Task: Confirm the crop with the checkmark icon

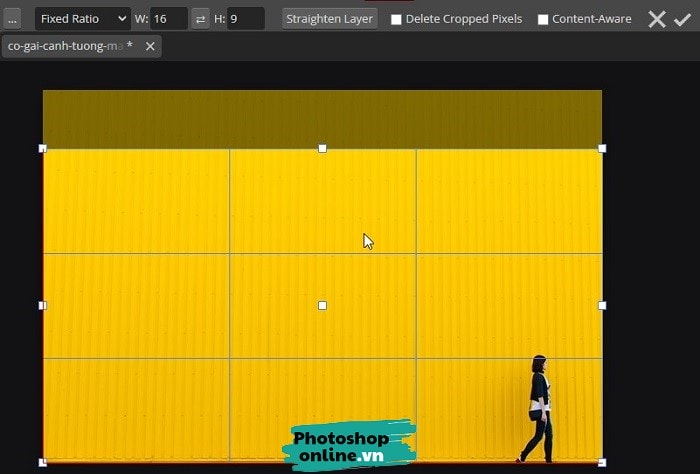Action: tap(684, 19)
